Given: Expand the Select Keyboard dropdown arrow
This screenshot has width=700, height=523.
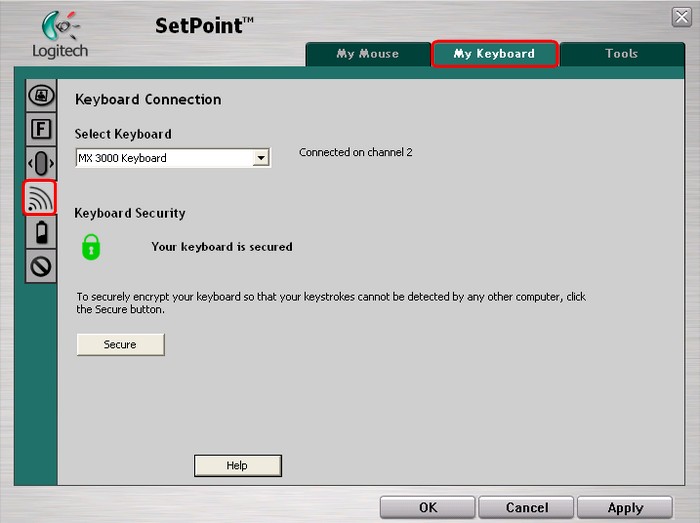Looking at the screenshot, I should [x=261, y=158].
